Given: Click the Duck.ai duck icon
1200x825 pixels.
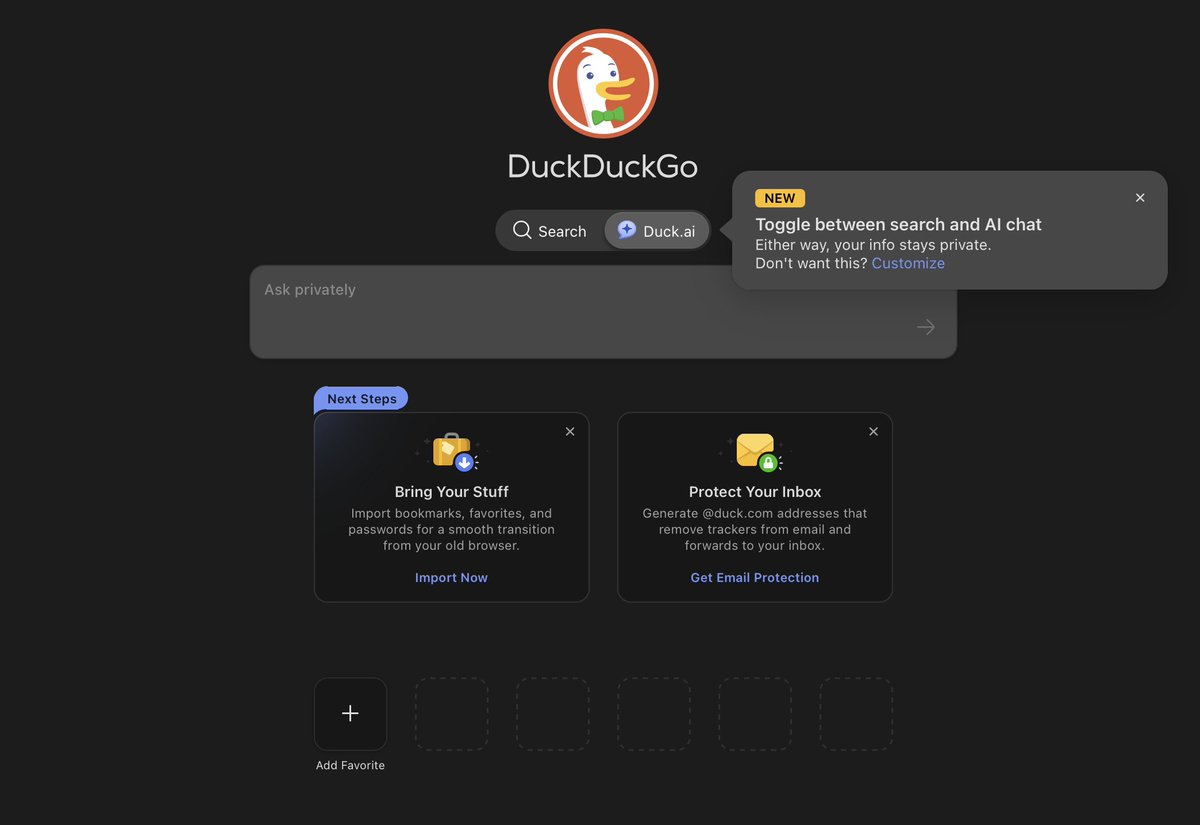Looking at the screenshot, I should pyautogui.click(x=626, y=230).
